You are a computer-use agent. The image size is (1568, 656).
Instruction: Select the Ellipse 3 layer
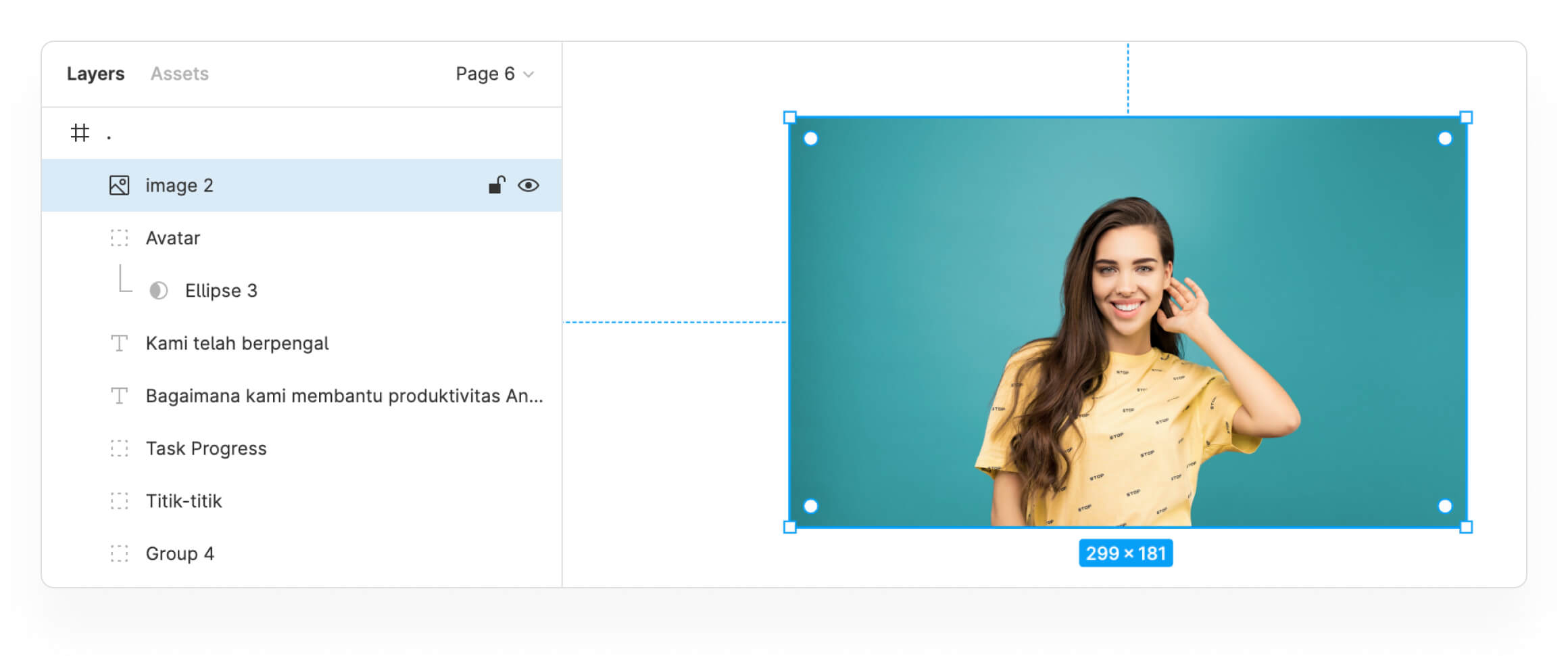[x=221, y=291]
